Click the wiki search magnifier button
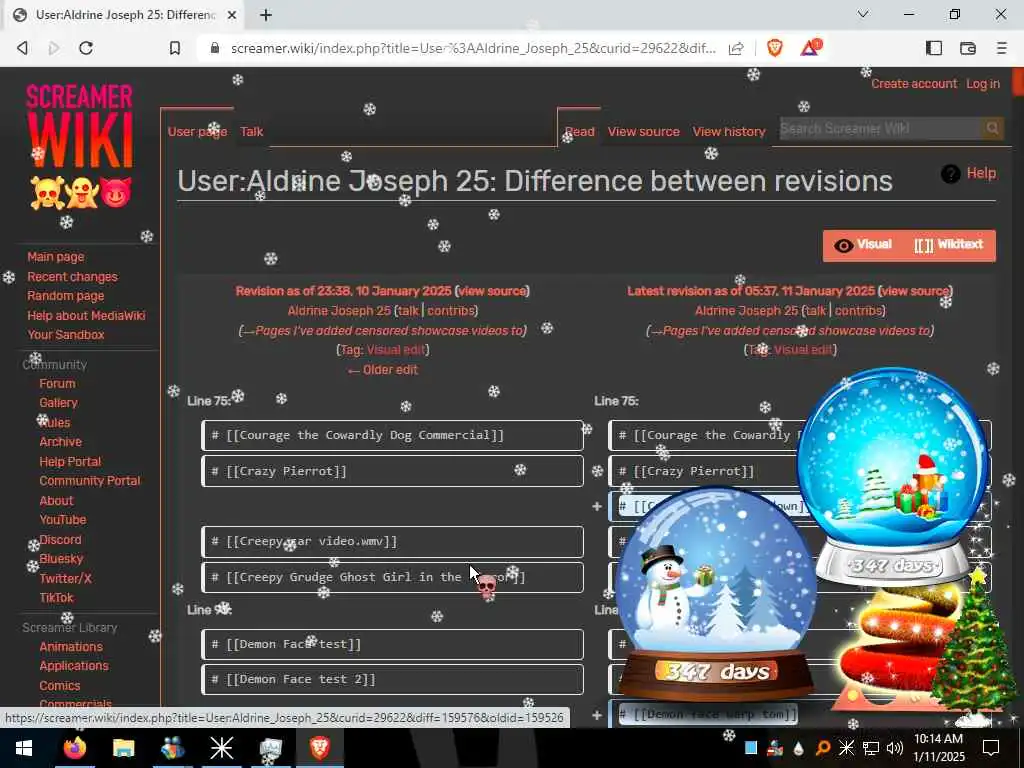The height and width of the screenshot is (768, 1024). pyautogui.click(x=992, y=129)
